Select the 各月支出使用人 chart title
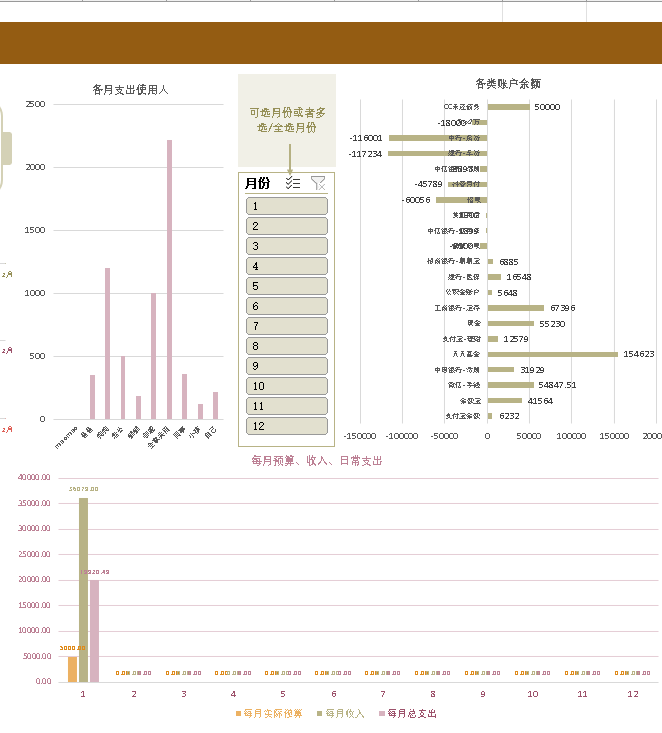662x733 pixels. pos(130,90)
